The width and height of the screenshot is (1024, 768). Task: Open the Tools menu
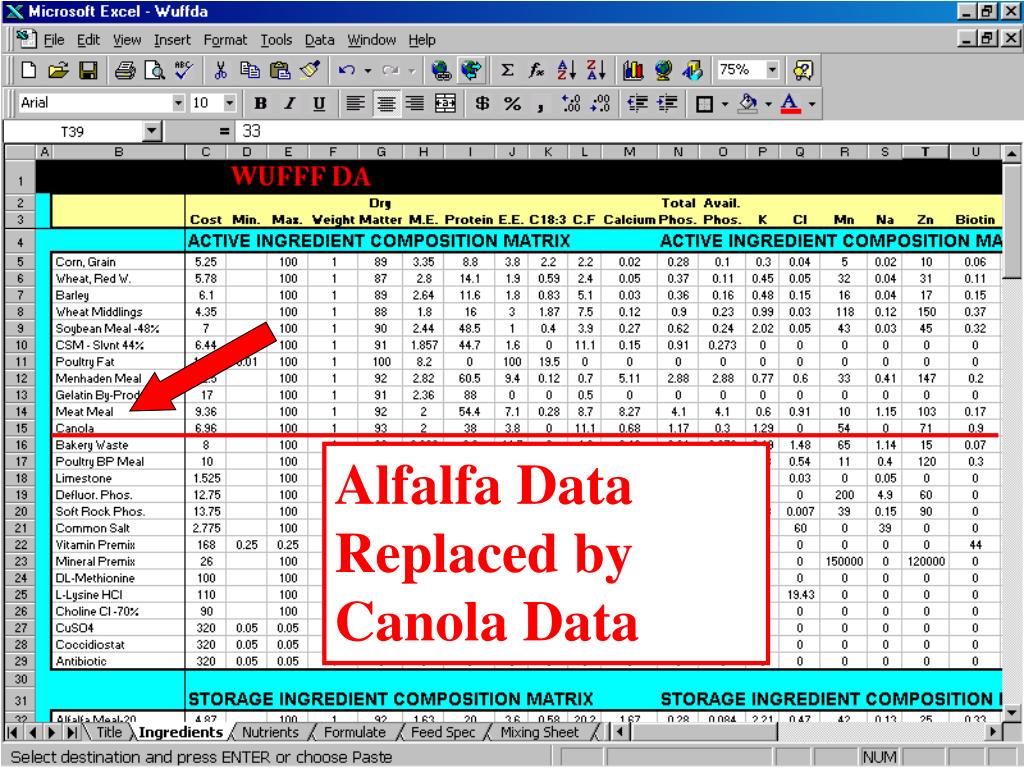point(276,40)
